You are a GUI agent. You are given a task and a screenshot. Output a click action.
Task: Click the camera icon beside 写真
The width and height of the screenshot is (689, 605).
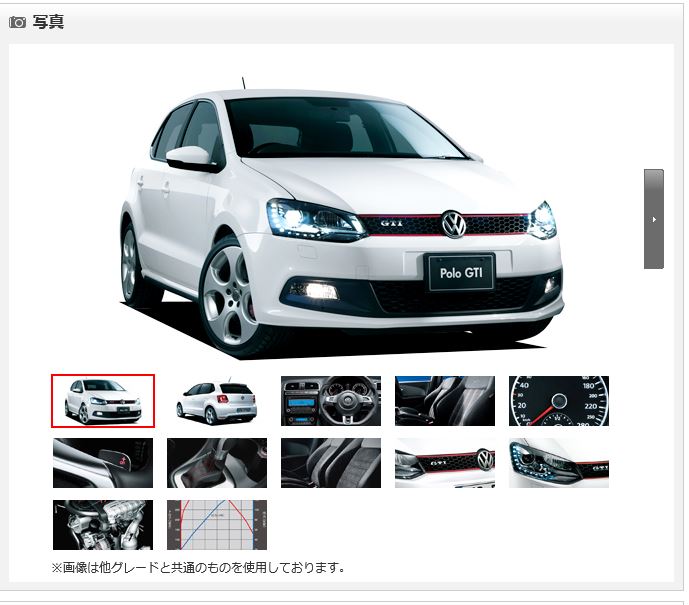[x=18, y=22]
